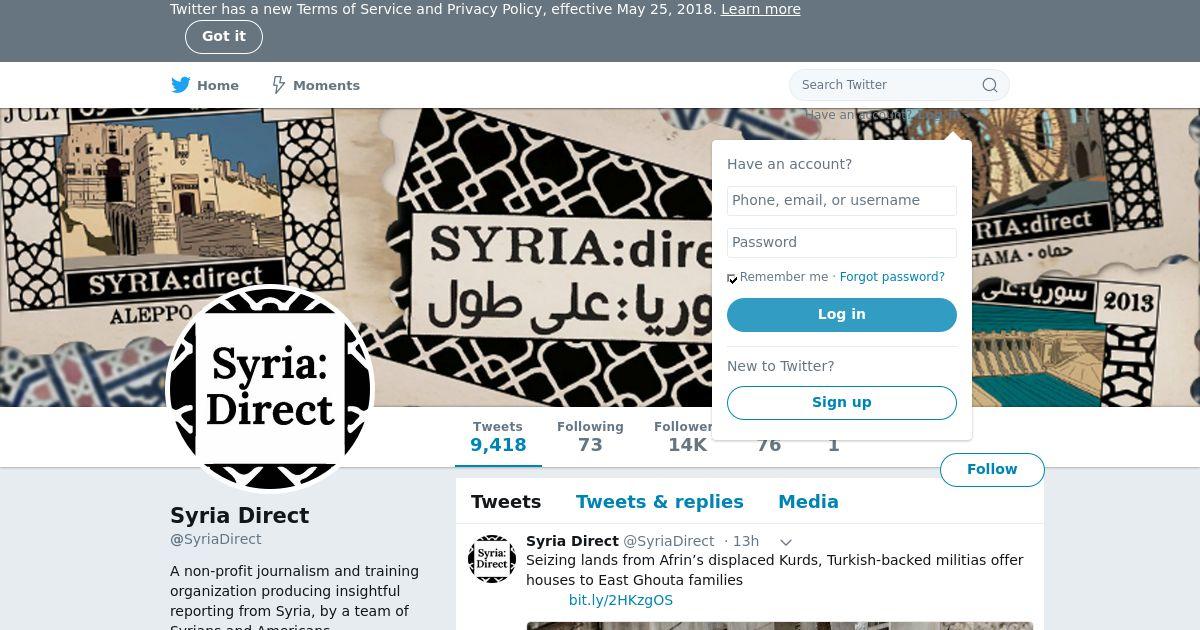
Task: Toggle the Remember me checkbox
Action: click(732, 279)
